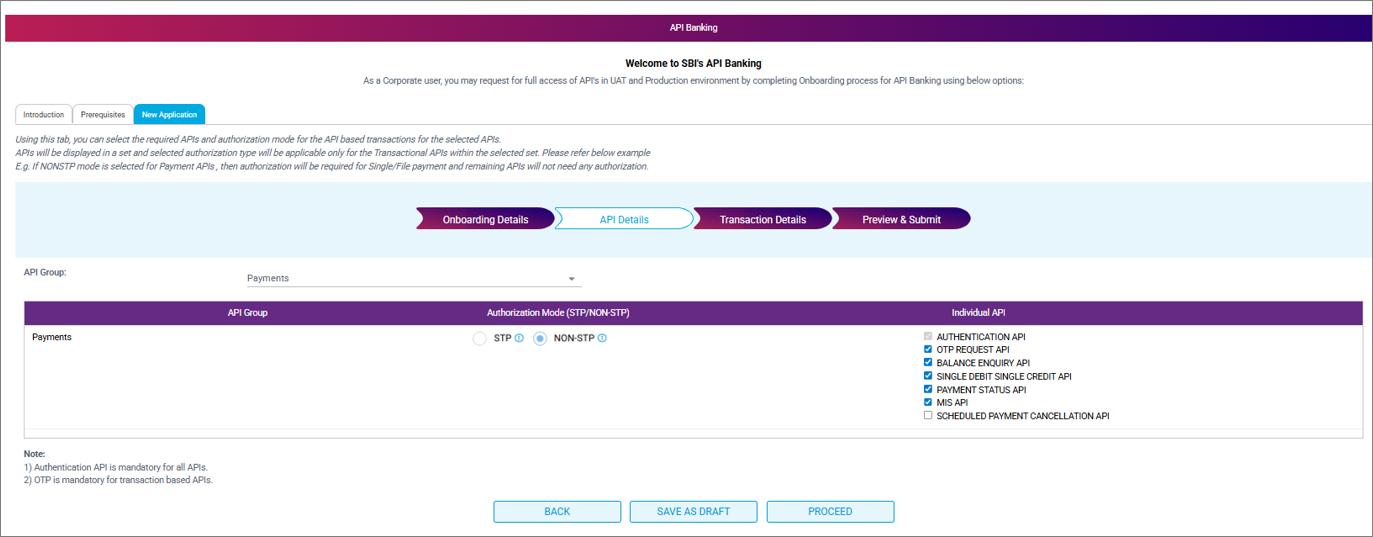Screen dimensions: 1373x537
Task: Toggle SINGLE DEBIT SINGLE CREDIT API checkbox
Action: pyautogui.click(x=928, y=376)
